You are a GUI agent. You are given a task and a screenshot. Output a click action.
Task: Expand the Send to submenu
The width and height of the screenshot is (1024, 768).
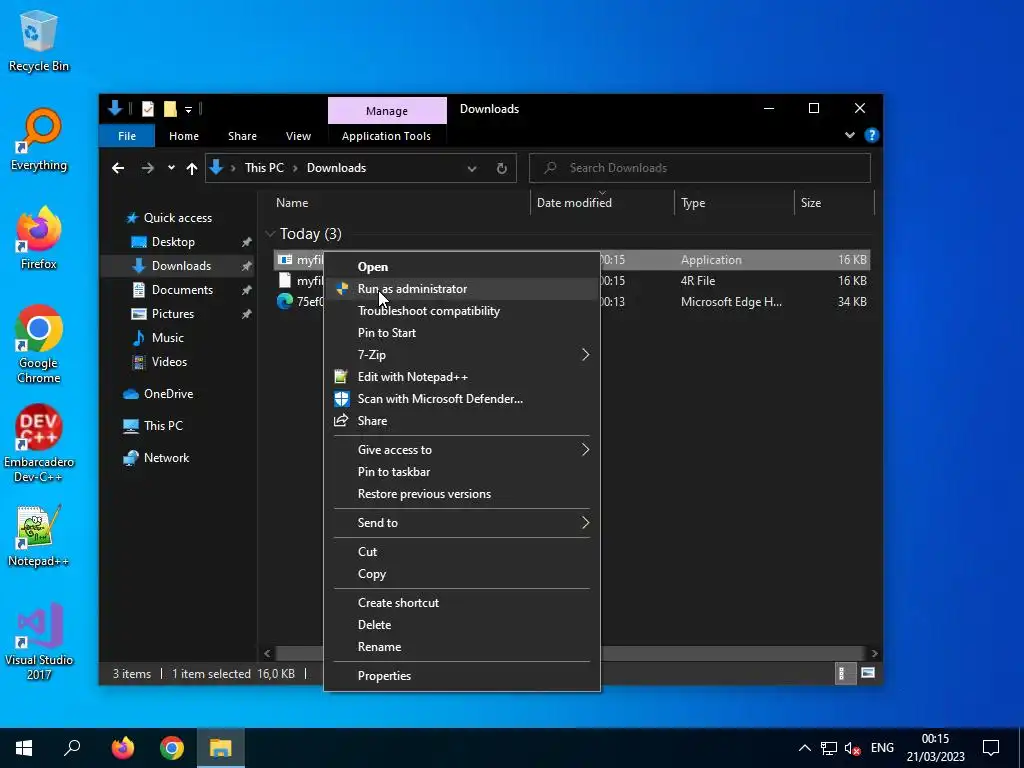(462, 523)
